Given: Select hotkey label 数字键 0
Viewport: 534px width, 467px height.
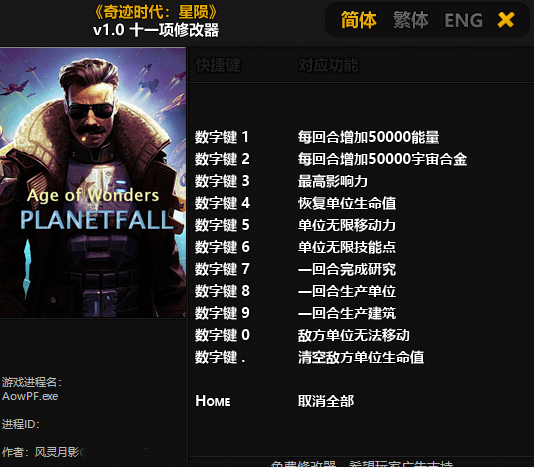Looking at the screenshot, I should click(222, 335).
